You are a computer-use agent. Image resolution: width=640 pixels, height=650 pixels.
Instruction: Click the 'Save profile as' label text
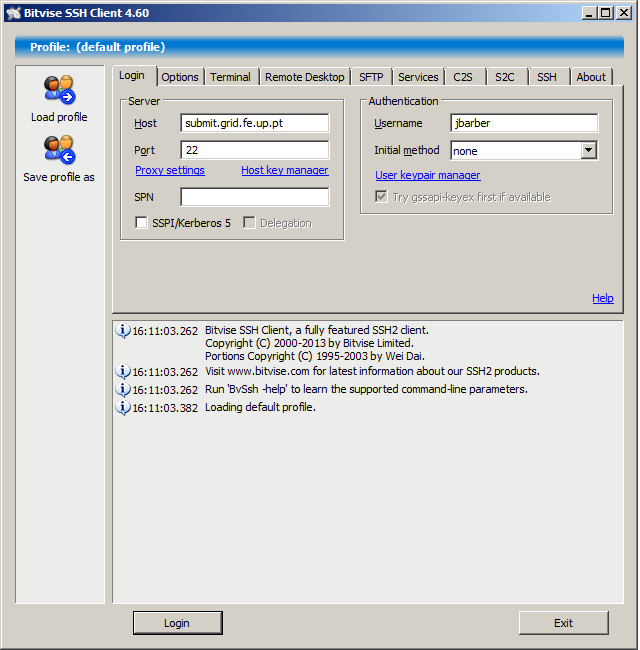(x=59, y=177)
